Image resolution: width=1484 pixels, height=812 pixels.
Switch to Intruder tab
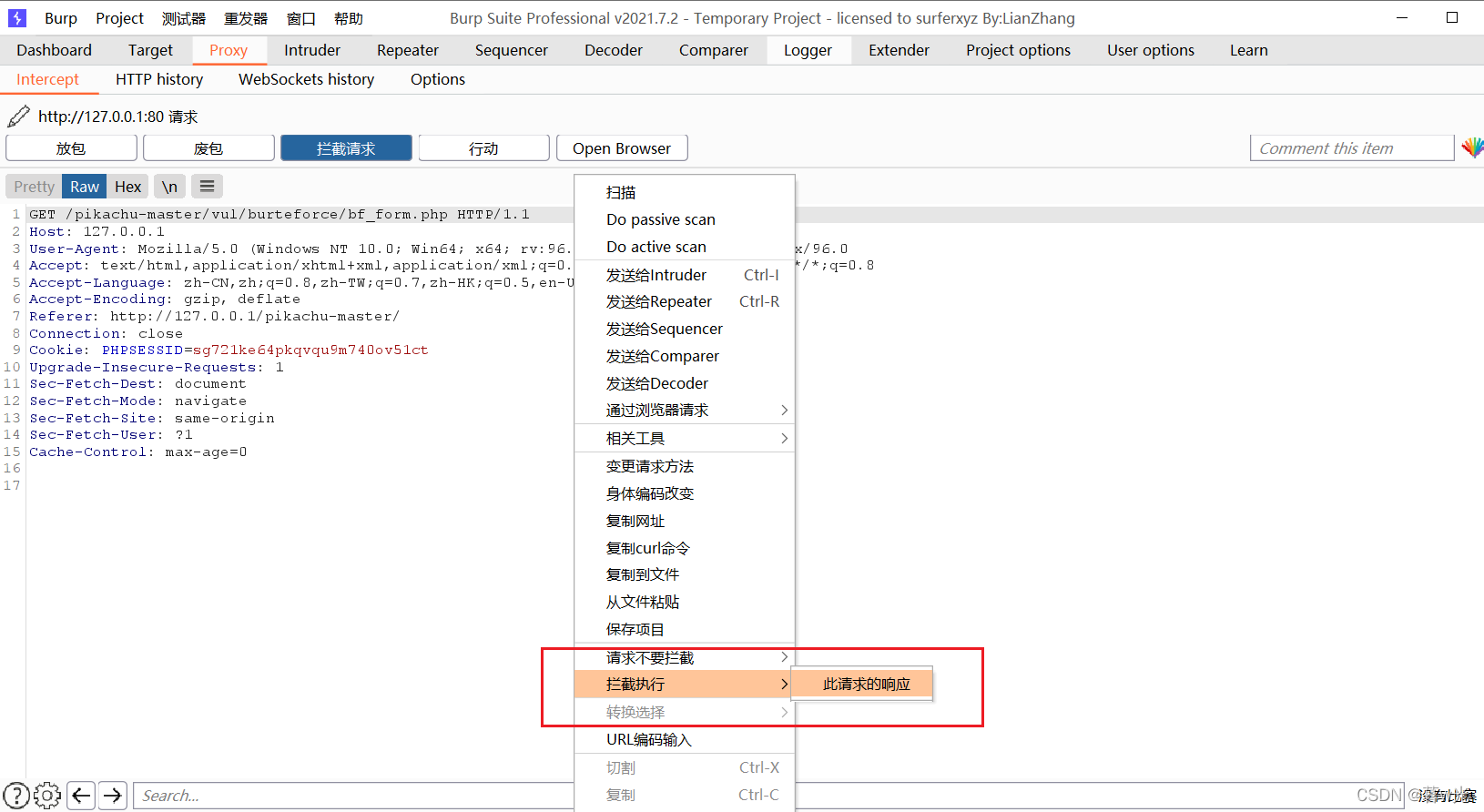point(312,50)
